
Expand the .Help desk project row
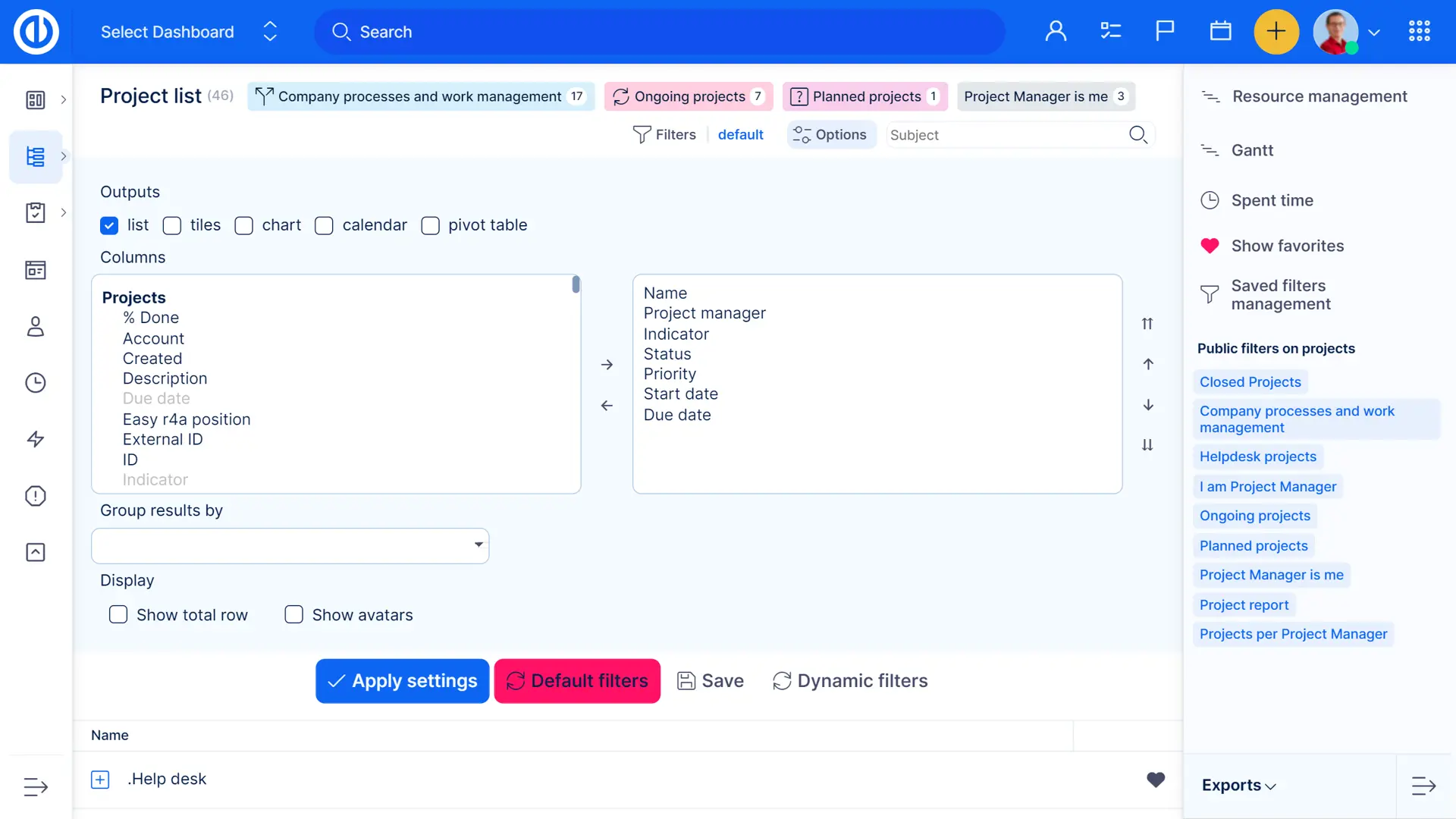(x=100, y=779)
